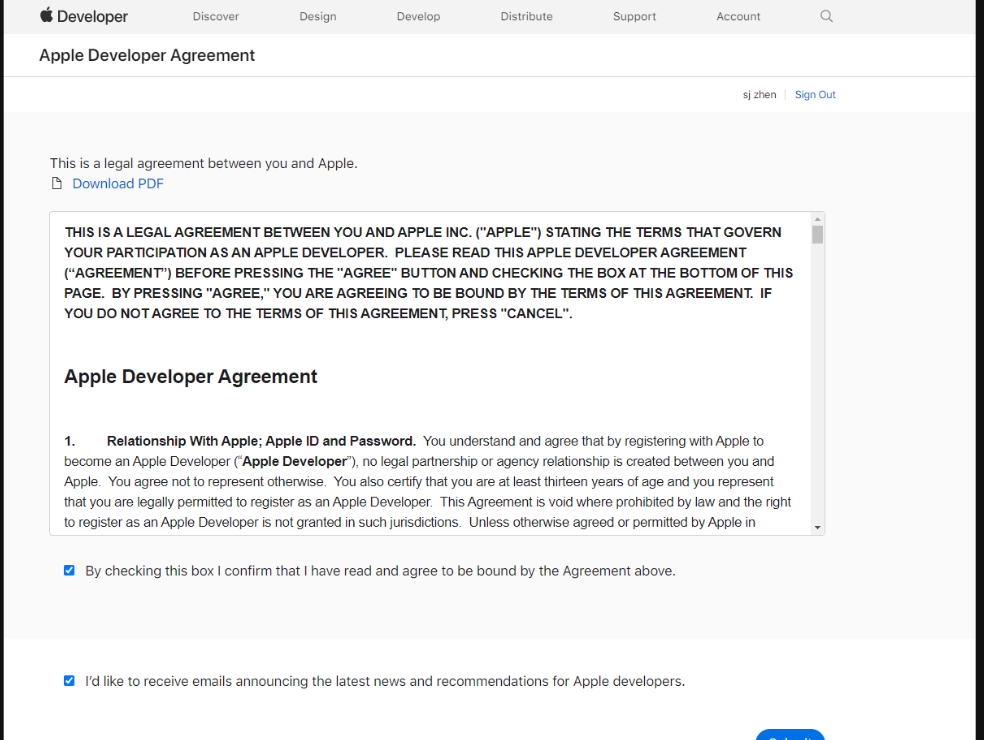Click 'This is a legal agreement' text
This screenshot has height=740, width=984.
coord(203,163)
